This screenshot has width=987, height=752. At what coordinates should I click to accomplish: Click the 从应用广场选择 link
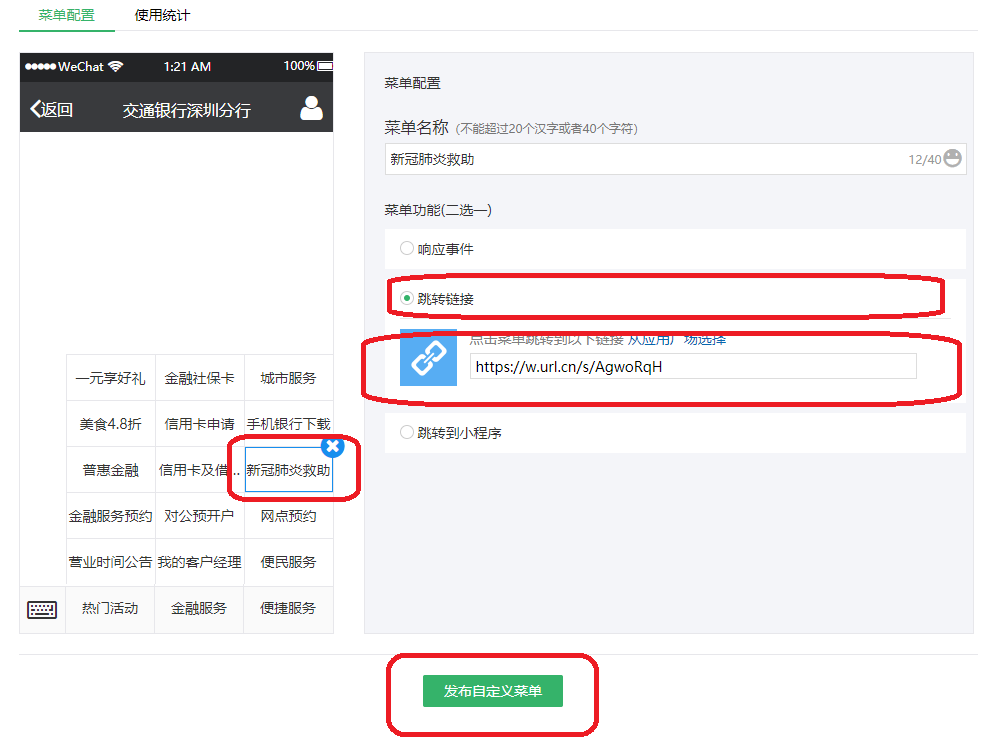677,340
